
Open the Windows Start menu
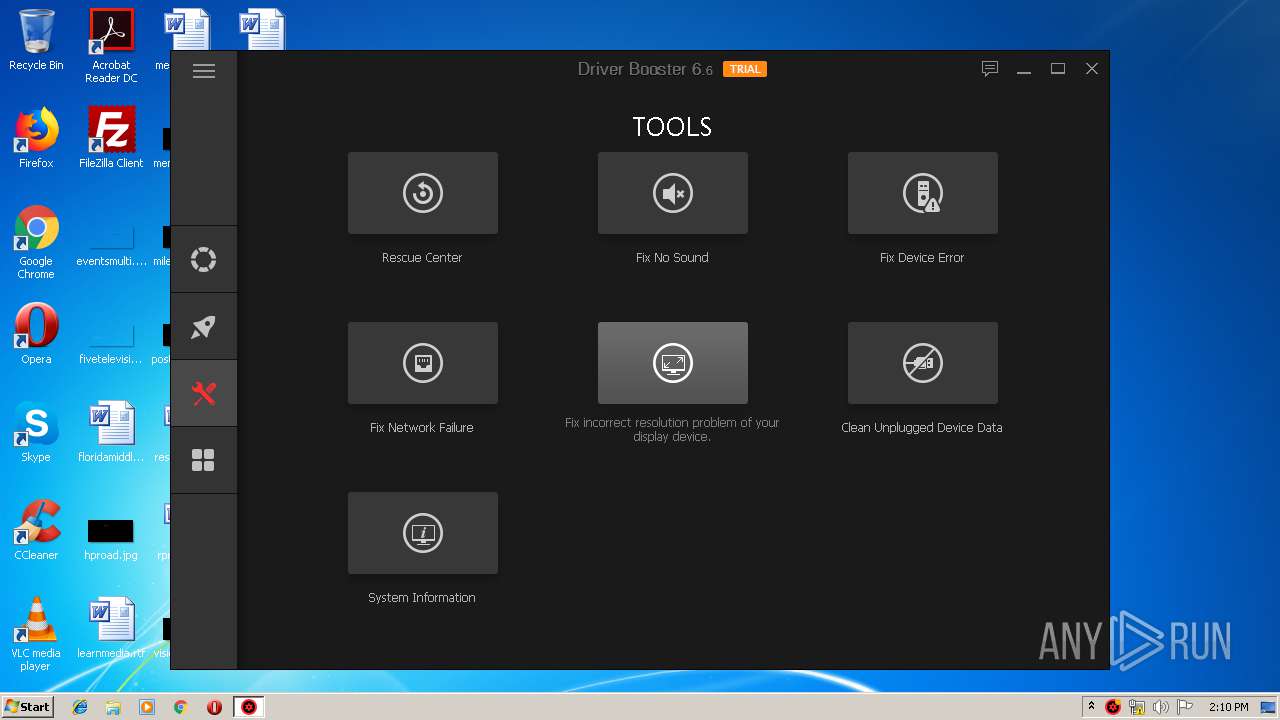(x=28, y=706)
